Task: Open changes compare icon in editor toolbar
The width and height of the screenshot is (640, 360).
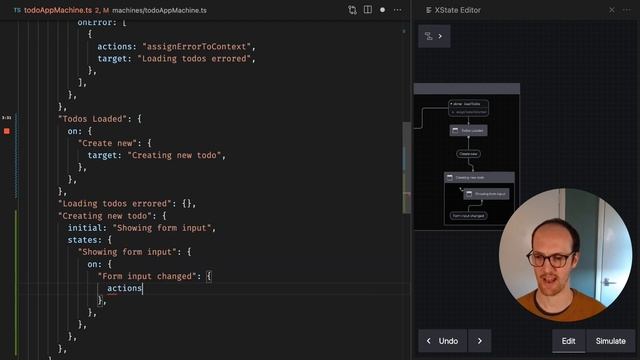Action: coord(352,10)
